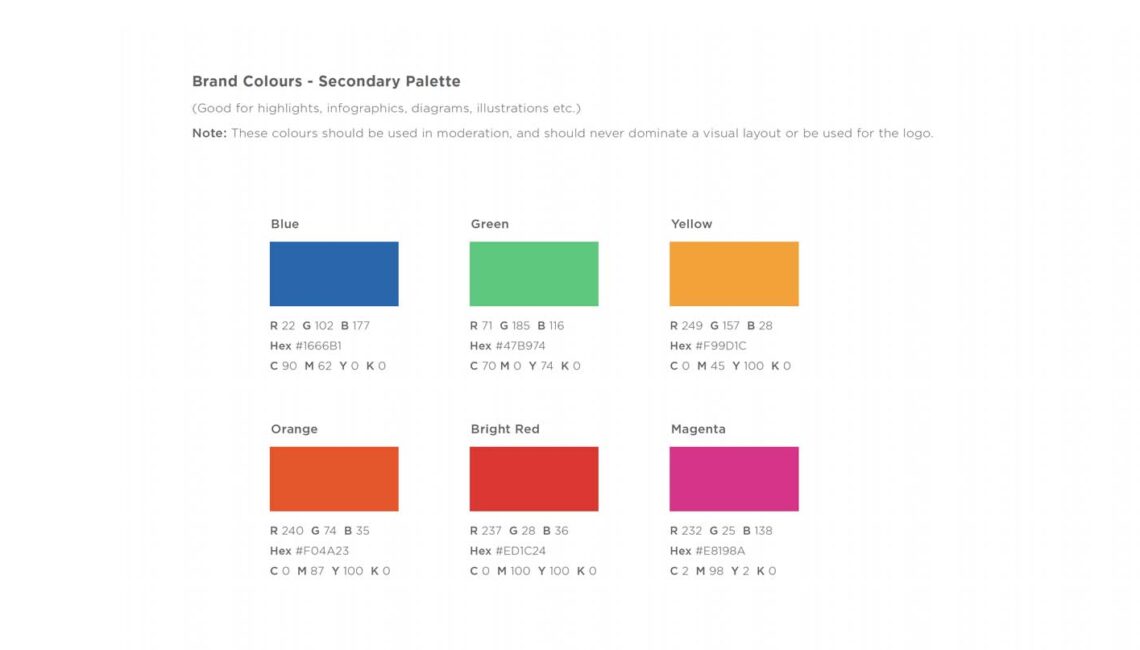Click the hex value #E8198A

point(720,551)
